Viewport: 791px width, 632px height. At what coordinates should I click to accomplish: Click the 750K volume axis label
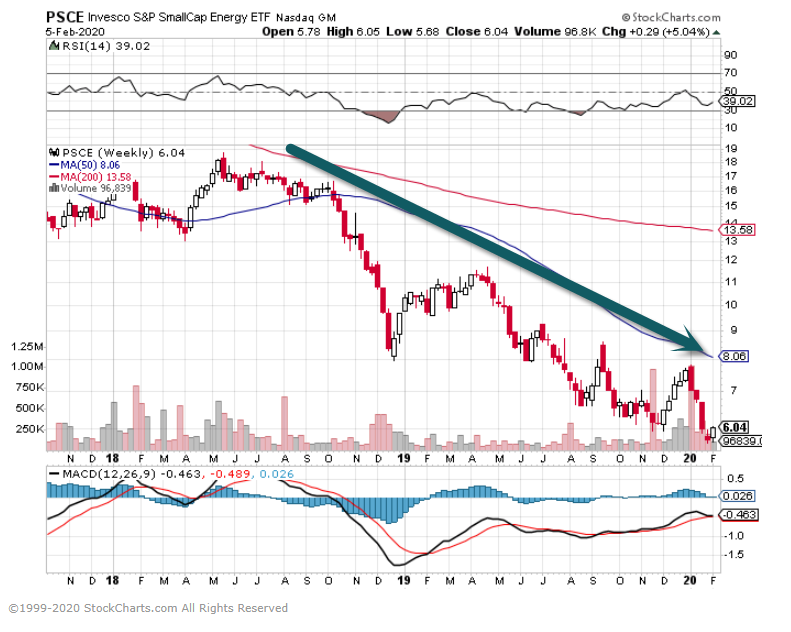(x=29, y=387)
